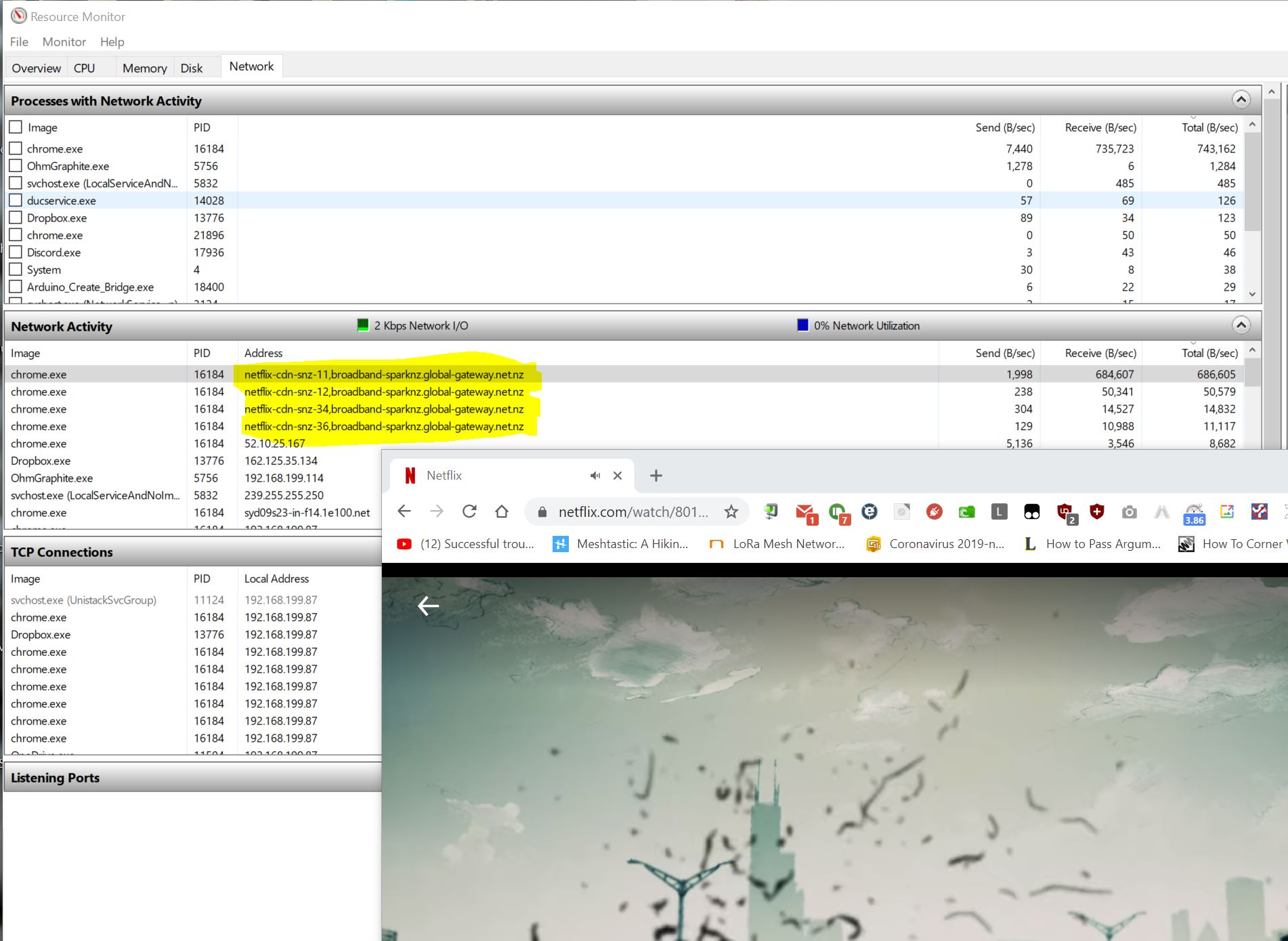Tick the Image select-all checkbox
1288x941 pixels.
pos(16,127)
